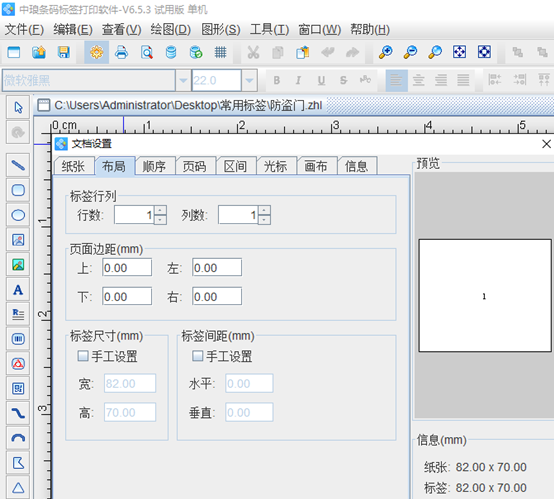This screenshot has width=554, height=499.
Task: Choose the QR code tool icon
Action: (18, 389)
